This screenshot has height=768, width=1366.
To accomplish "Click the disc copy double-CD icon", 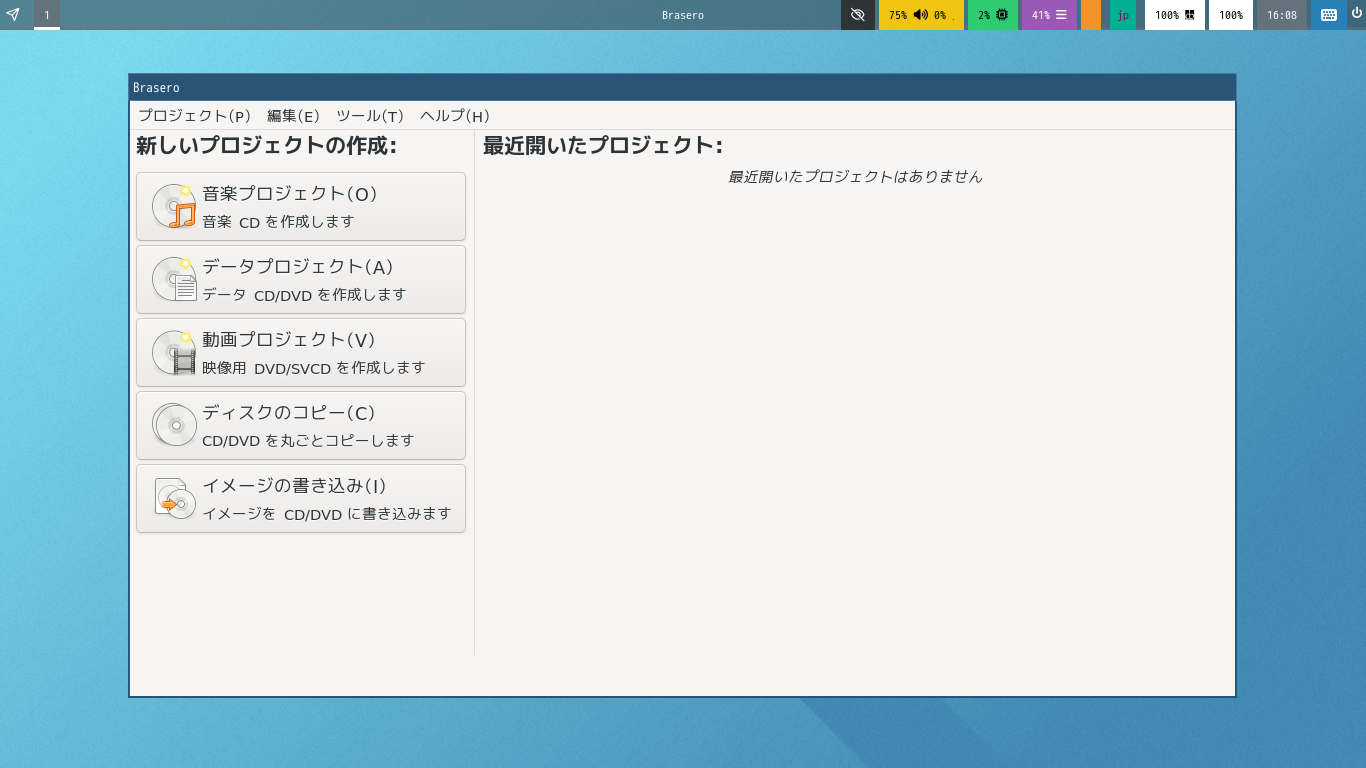I will click(174, 425).
